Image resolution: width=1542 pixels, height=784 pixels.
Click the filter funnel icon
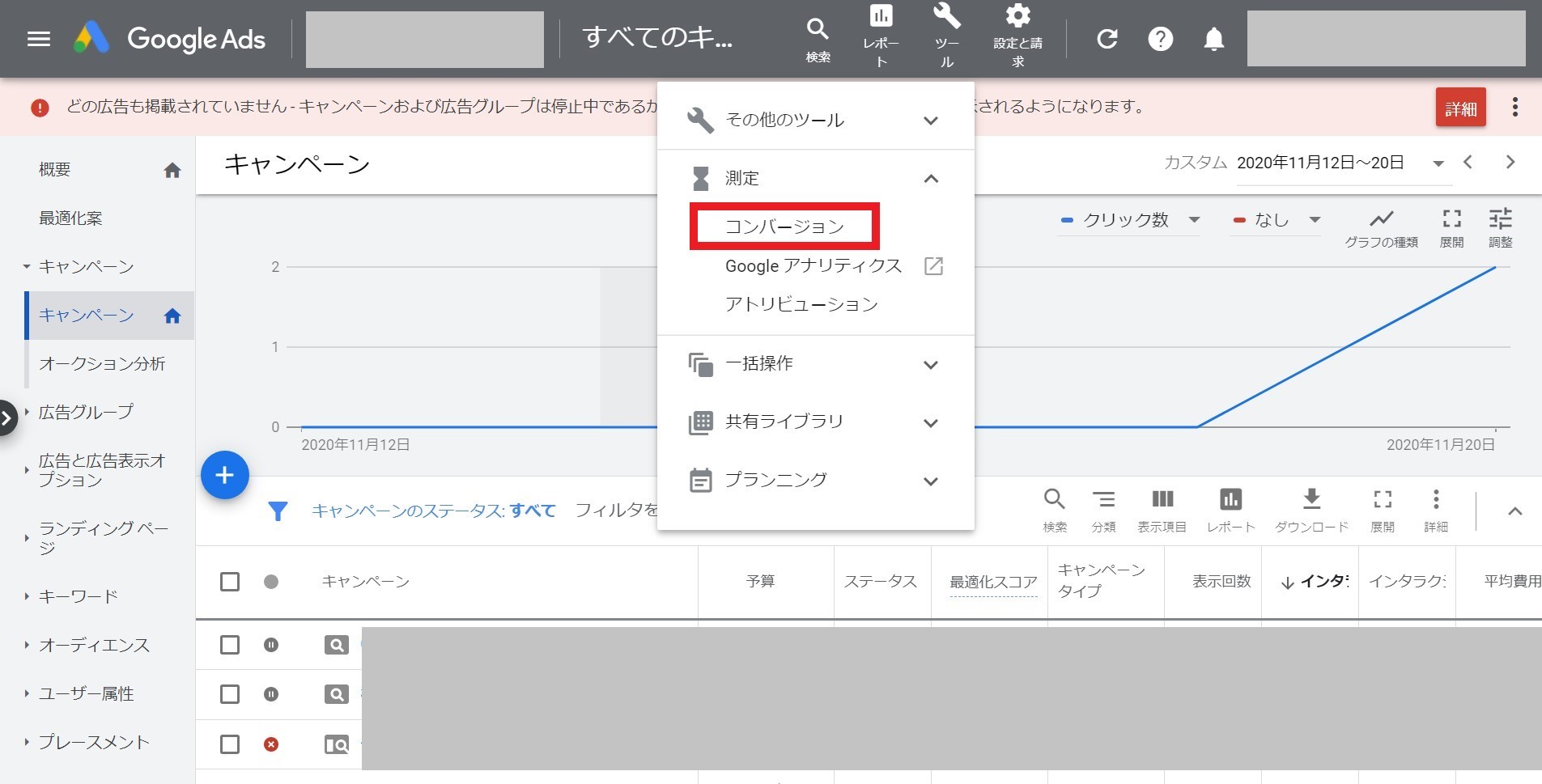(x=278, y=511)
